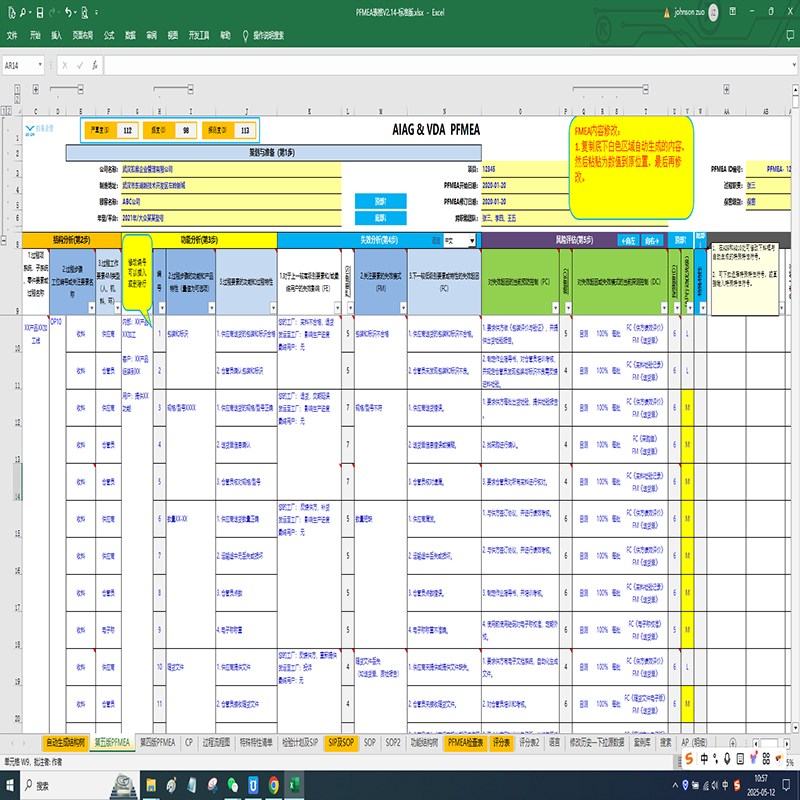Open the 第四版PFMEA sheet tab
This screenshot has width=800, height=800.
157,742
